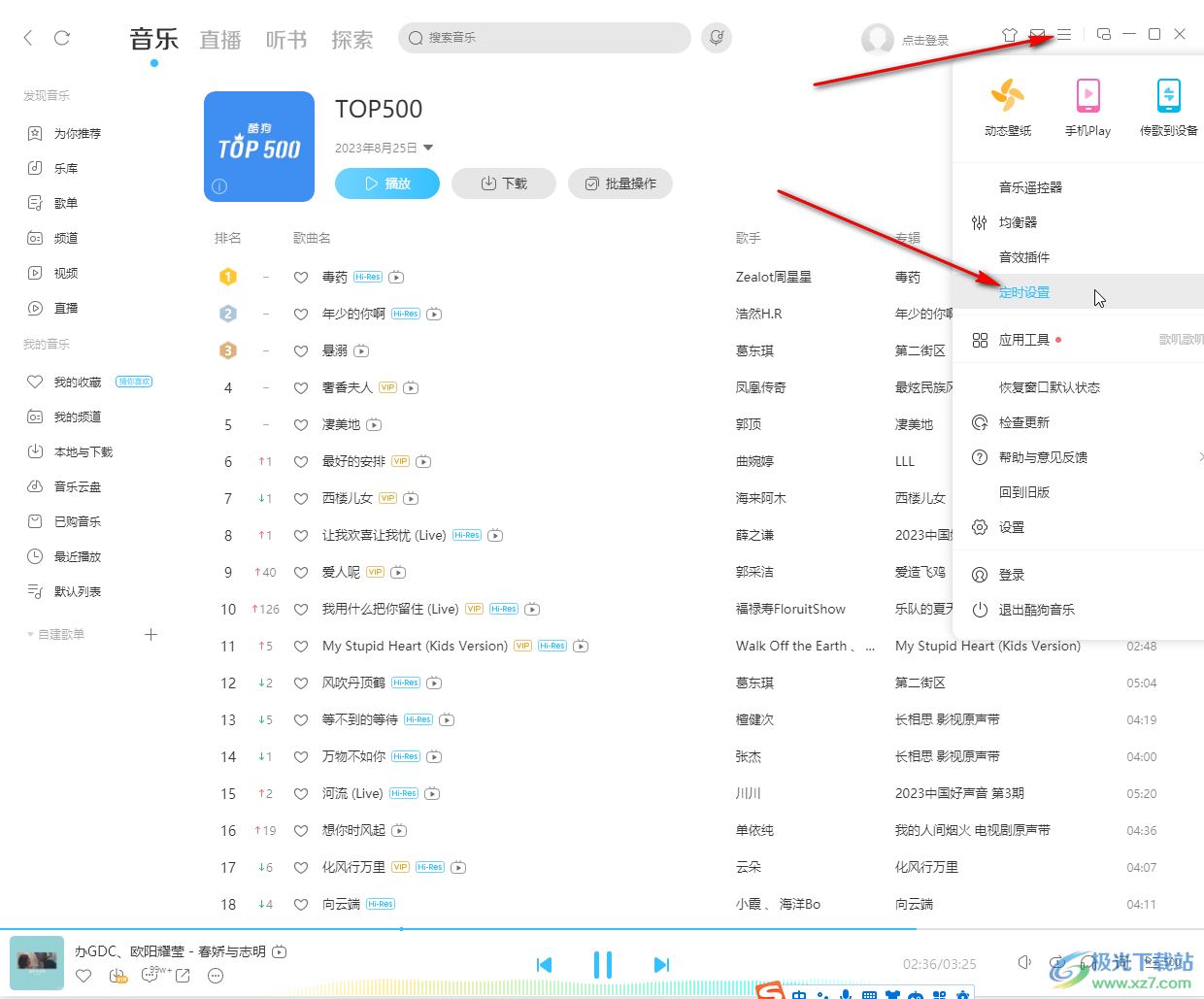Pause the current playback

point(603,965)
